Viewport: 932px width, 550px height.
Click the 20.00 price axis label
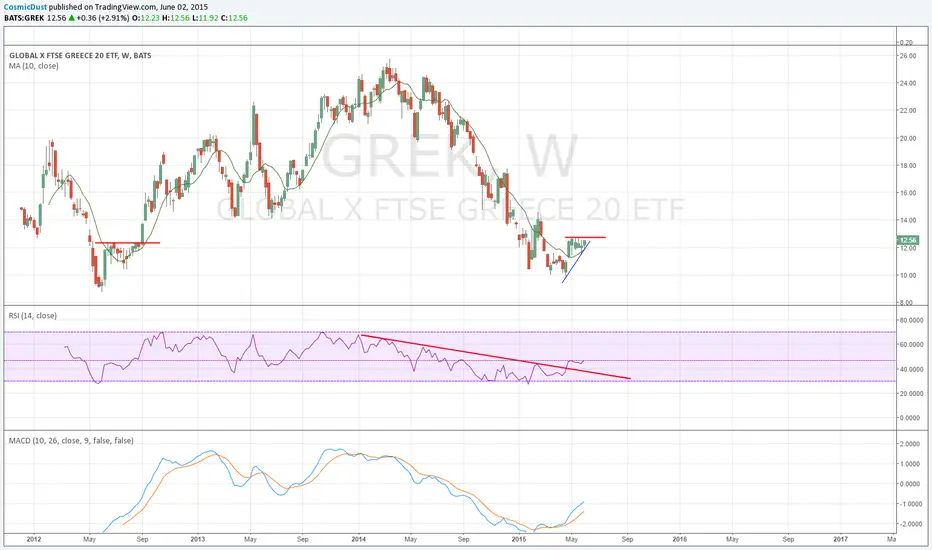click(x=908, y=139)
